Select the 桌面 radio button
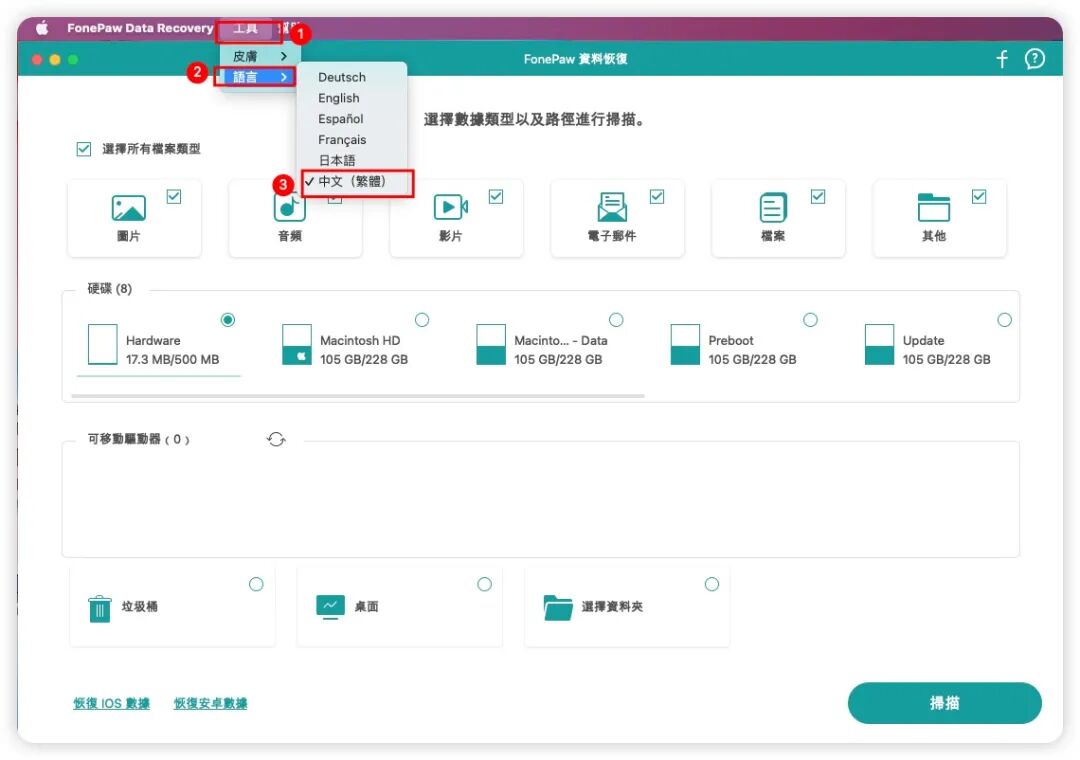 [485, 584]
